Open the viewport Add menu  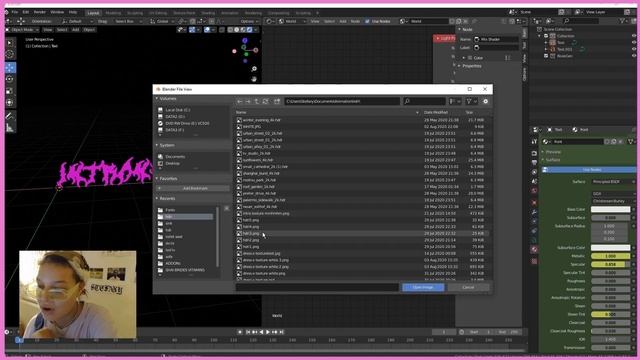tap(76, 30)
